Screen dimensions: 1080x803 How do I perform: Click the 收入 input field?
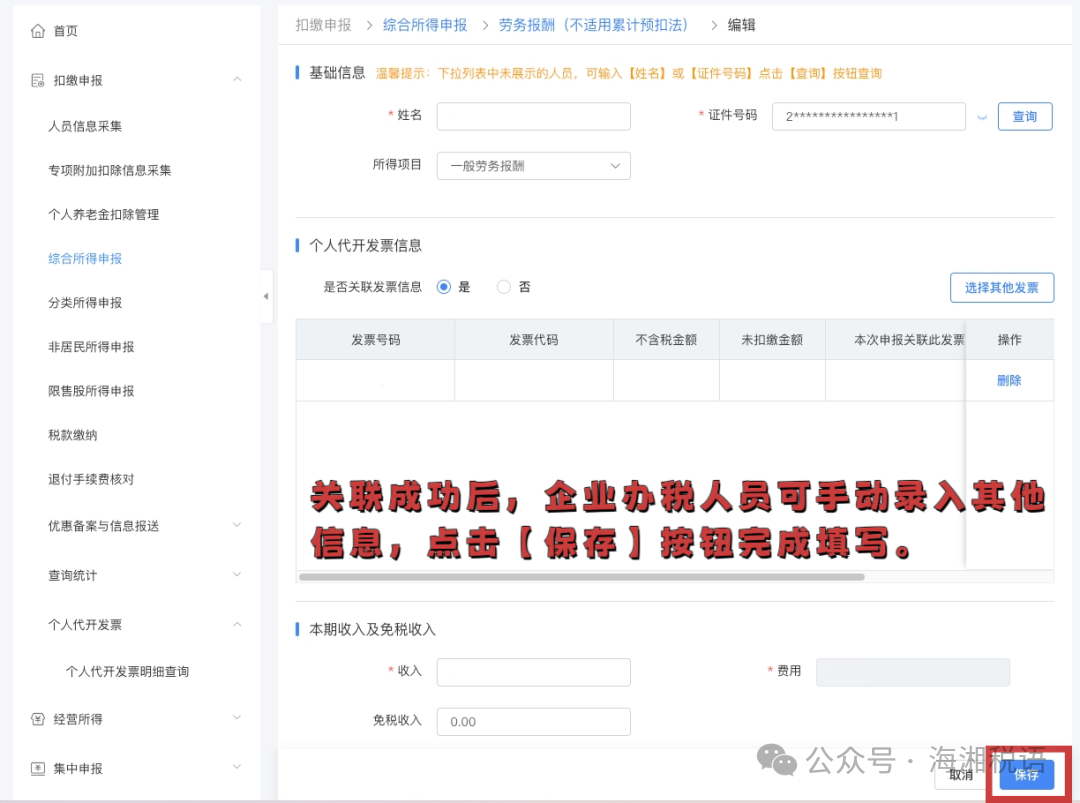(533, 671)
